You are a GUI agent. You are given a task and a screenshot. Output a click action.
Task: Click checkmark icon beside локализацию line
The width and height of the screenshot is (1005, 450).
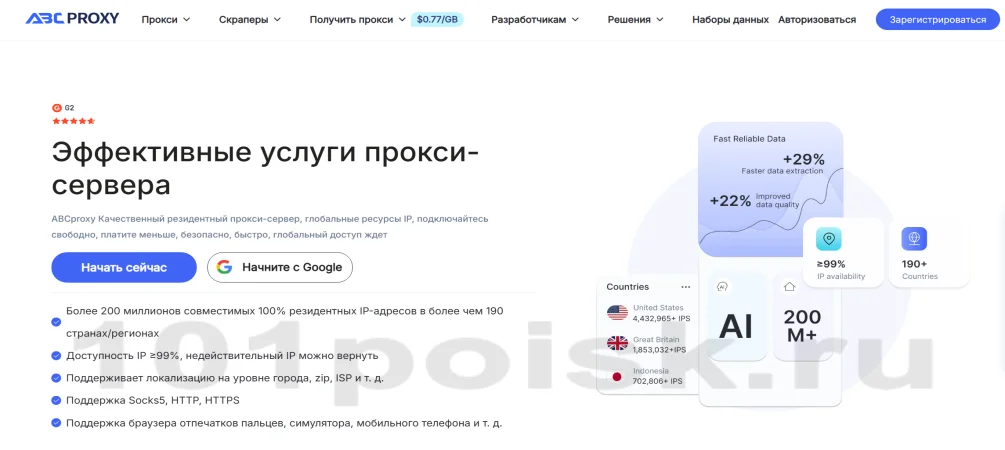coord(56,378)
